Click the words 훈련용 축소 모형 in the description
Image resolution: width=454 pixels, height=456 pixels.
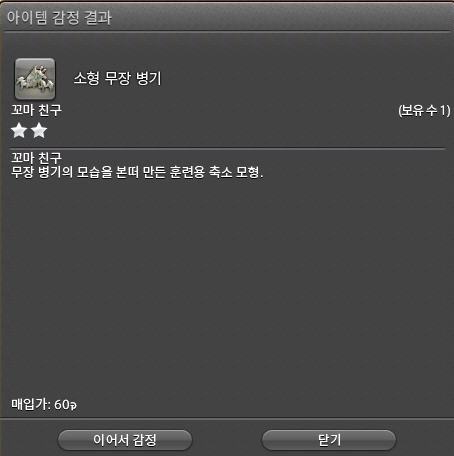tap(214, 172)
